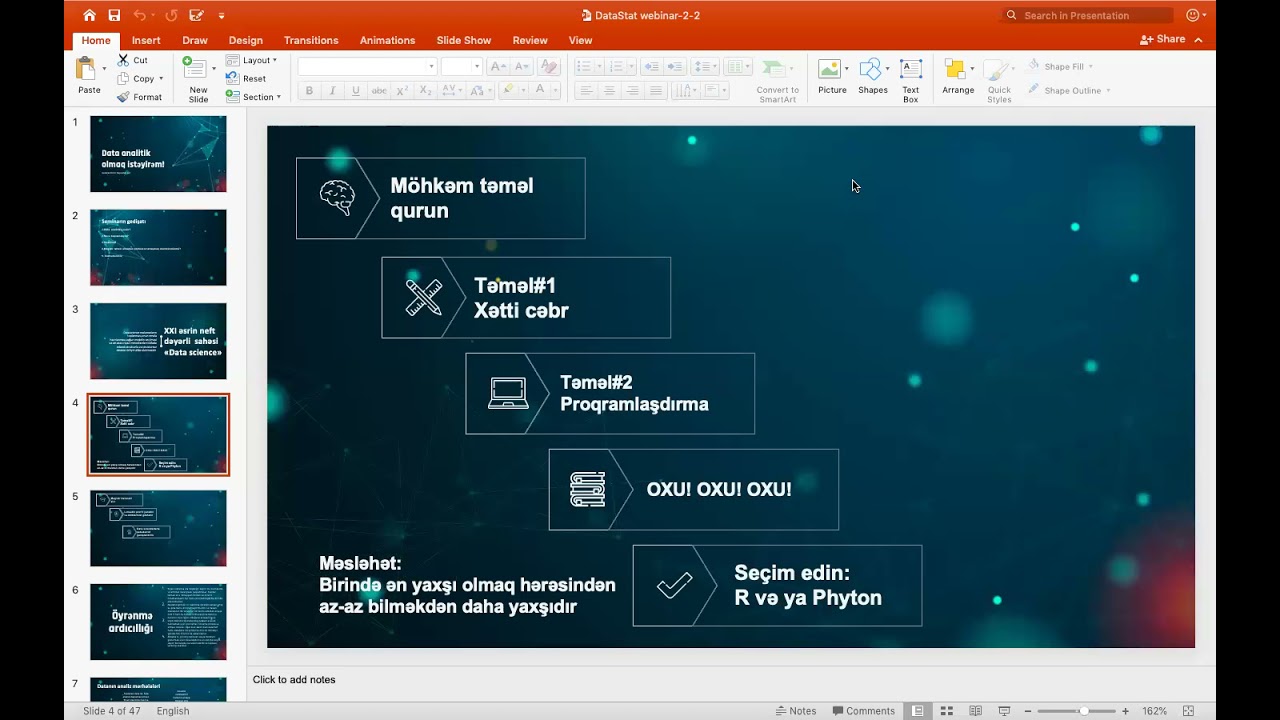Screen dimensions: 1280x720
Task: Click the Share button
Action: [x=1163, y=39]
